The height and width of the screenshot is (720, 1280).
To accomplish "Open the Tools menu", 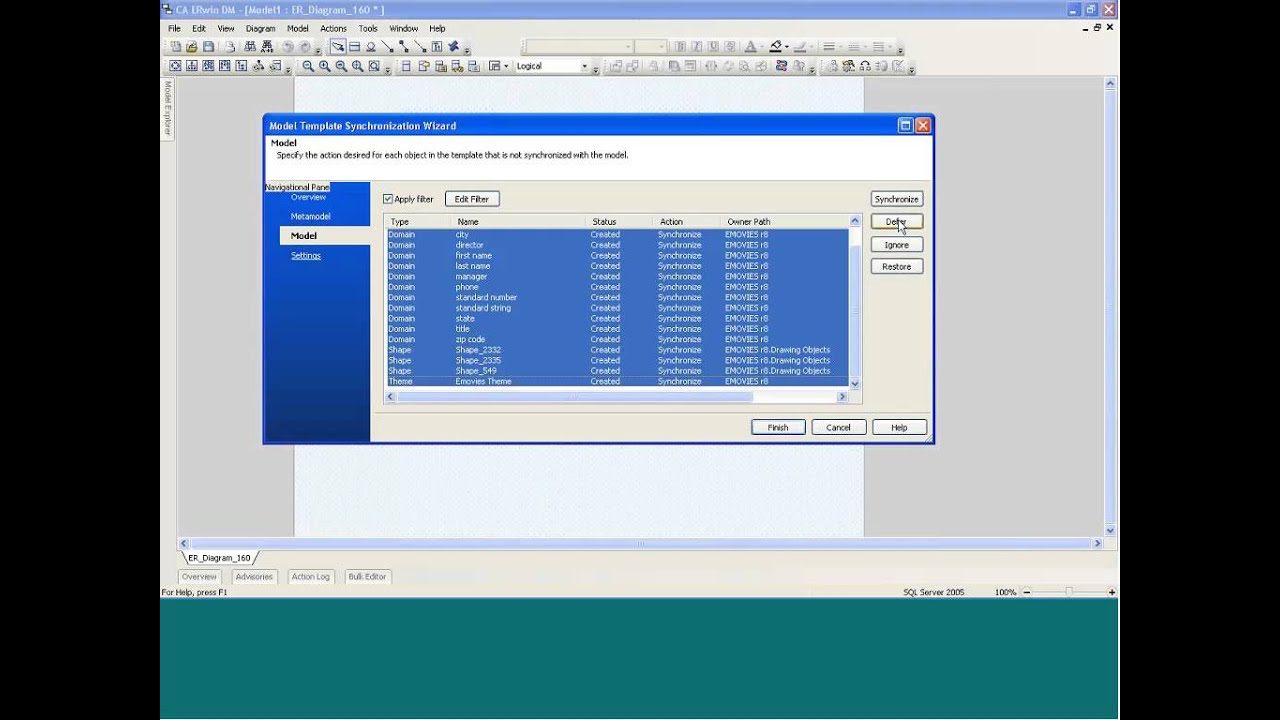I will click(x=368, y=29).
